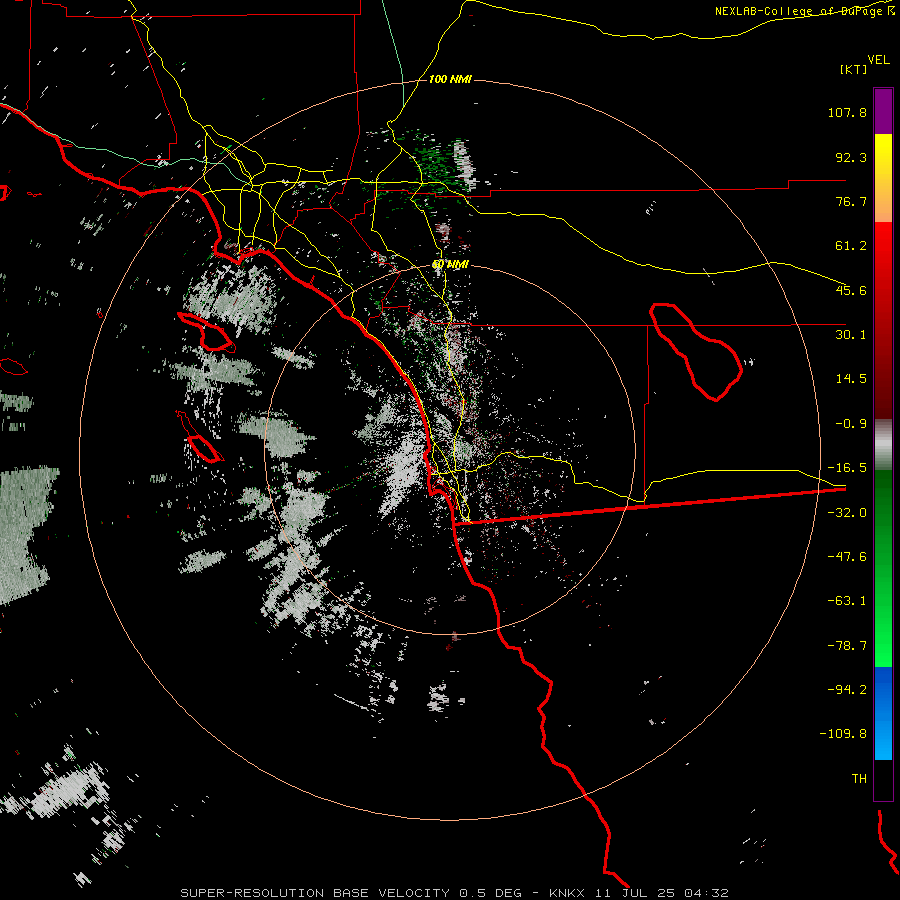
Task: Click the -109.8 velocity scale value
Action: 843,734
